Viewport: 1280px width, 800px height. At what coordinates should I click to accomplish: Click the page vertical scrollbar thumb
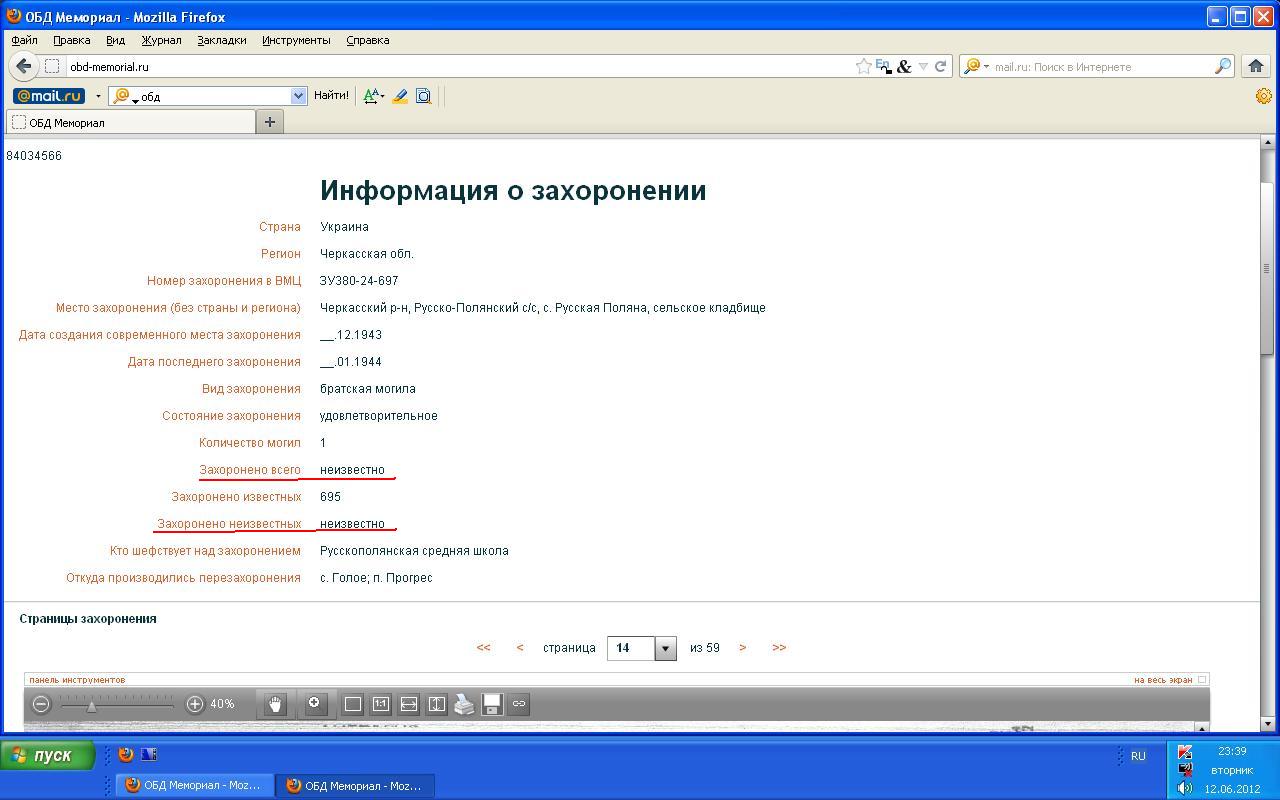point(1267,268)
